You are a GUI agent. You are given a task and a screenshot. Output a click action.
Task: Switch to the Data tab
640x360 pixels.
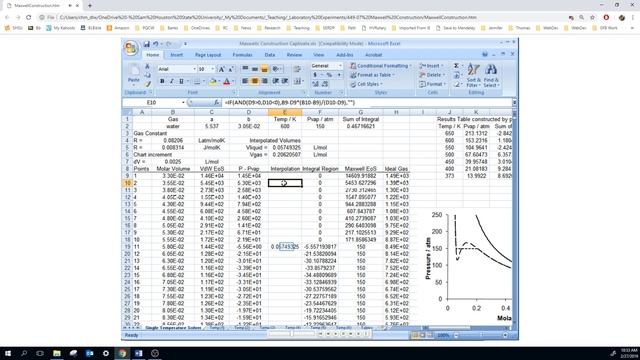(x=270, y=55)
